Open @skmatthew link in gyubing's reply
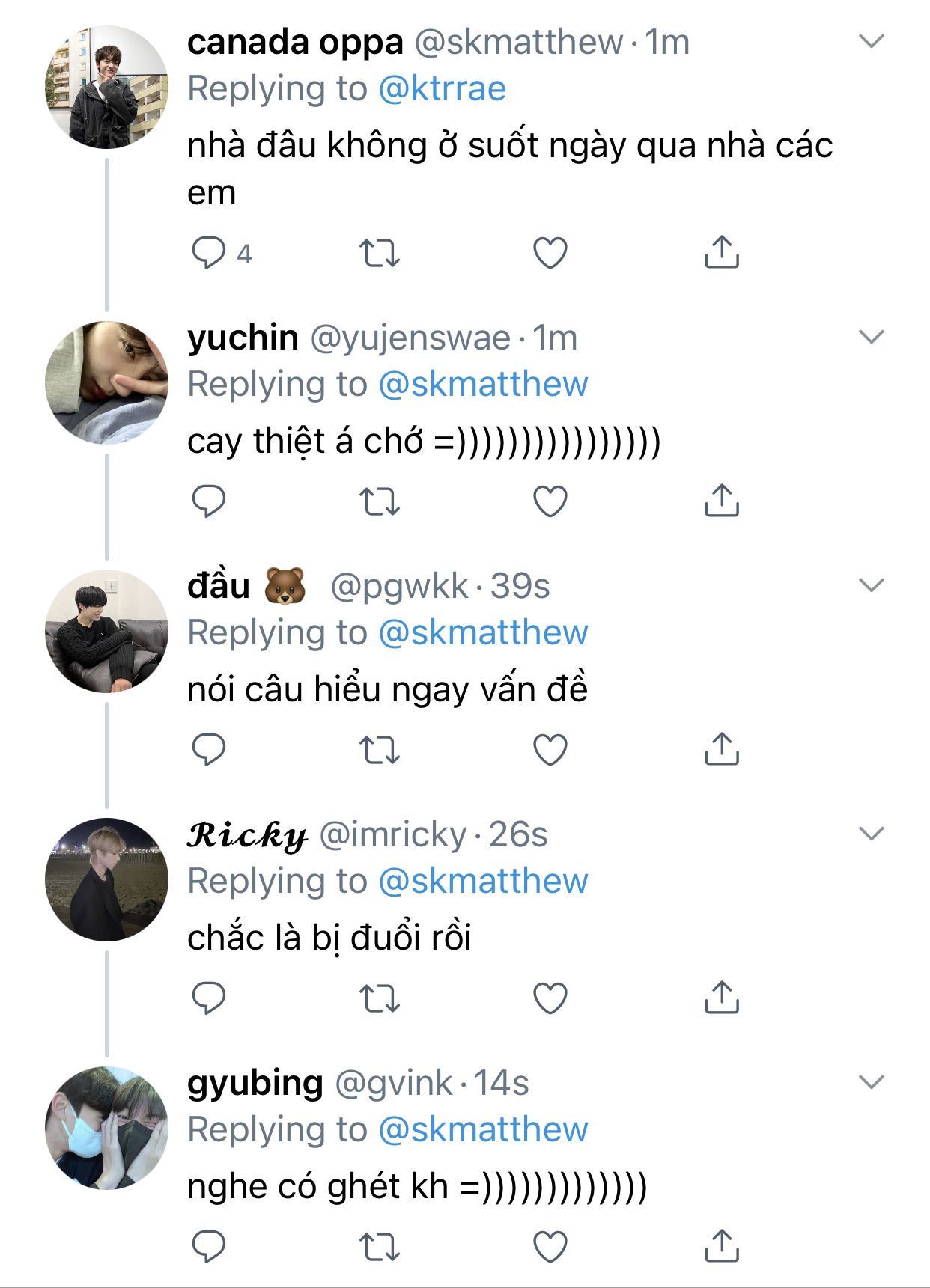 [x=483, y=1129]
